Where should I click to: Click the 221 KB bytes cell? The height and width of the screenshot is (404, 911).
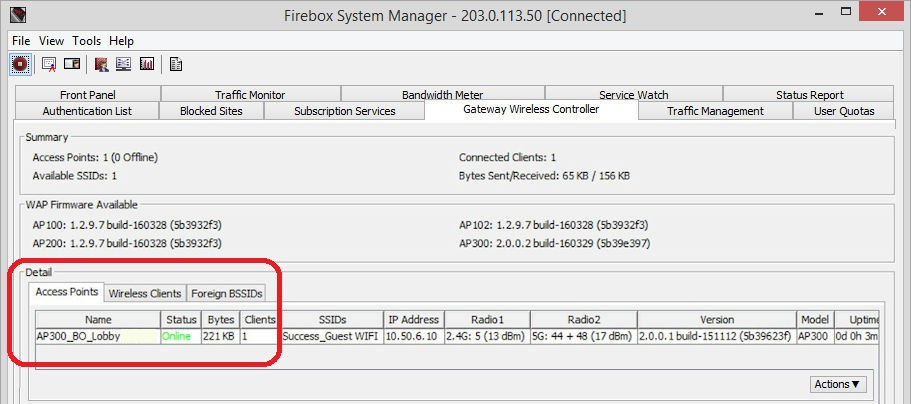221,336
